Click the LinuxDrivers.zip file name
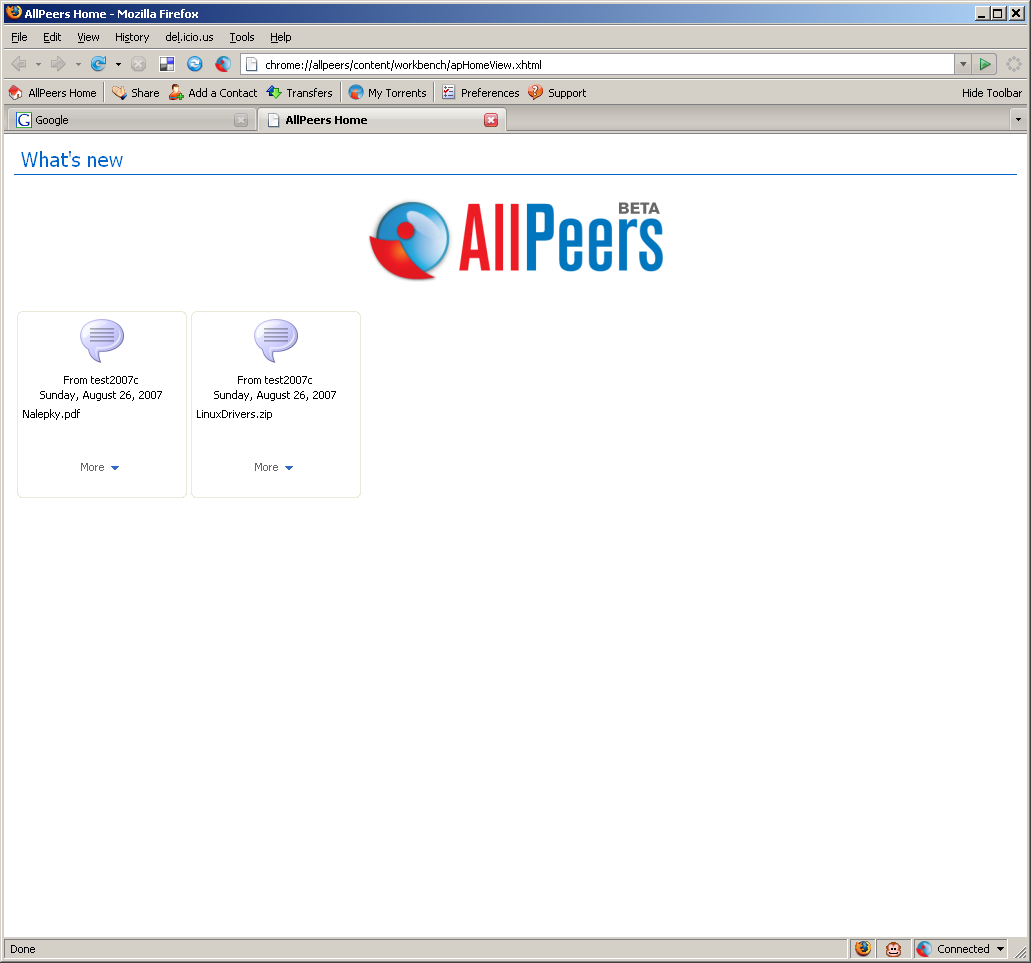The image size is (1031, 963). 234,414
